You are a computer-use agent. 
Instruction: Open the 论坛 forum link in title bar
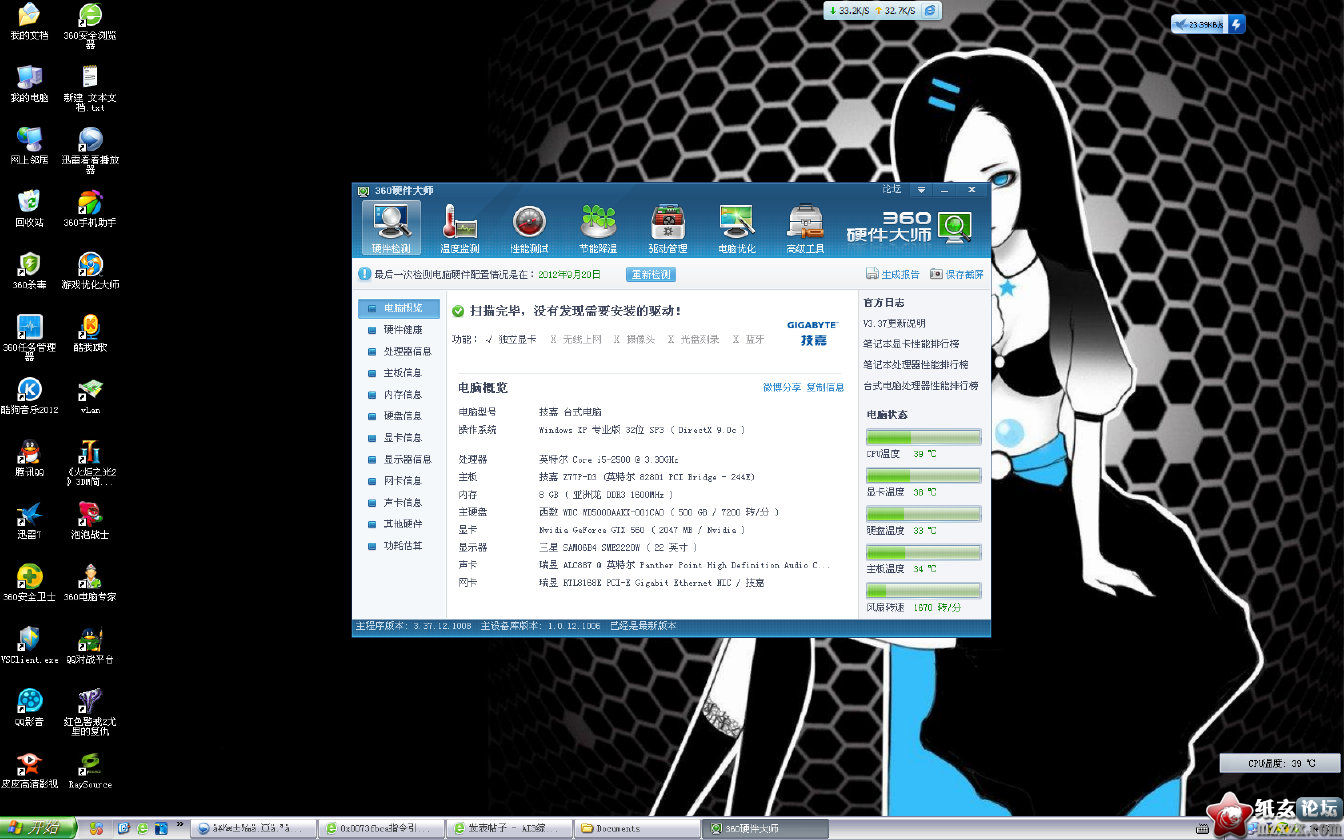891,189
